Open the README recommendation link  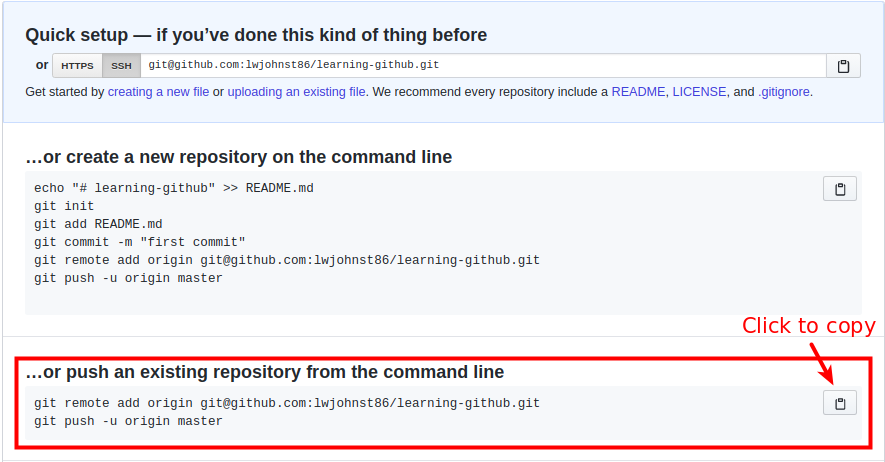click(x=638, y=92)
